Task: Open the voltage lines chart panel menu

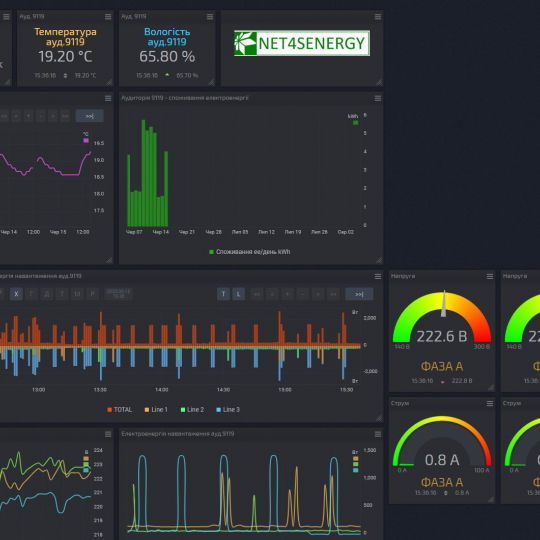Action: click(x=108, y=434)
